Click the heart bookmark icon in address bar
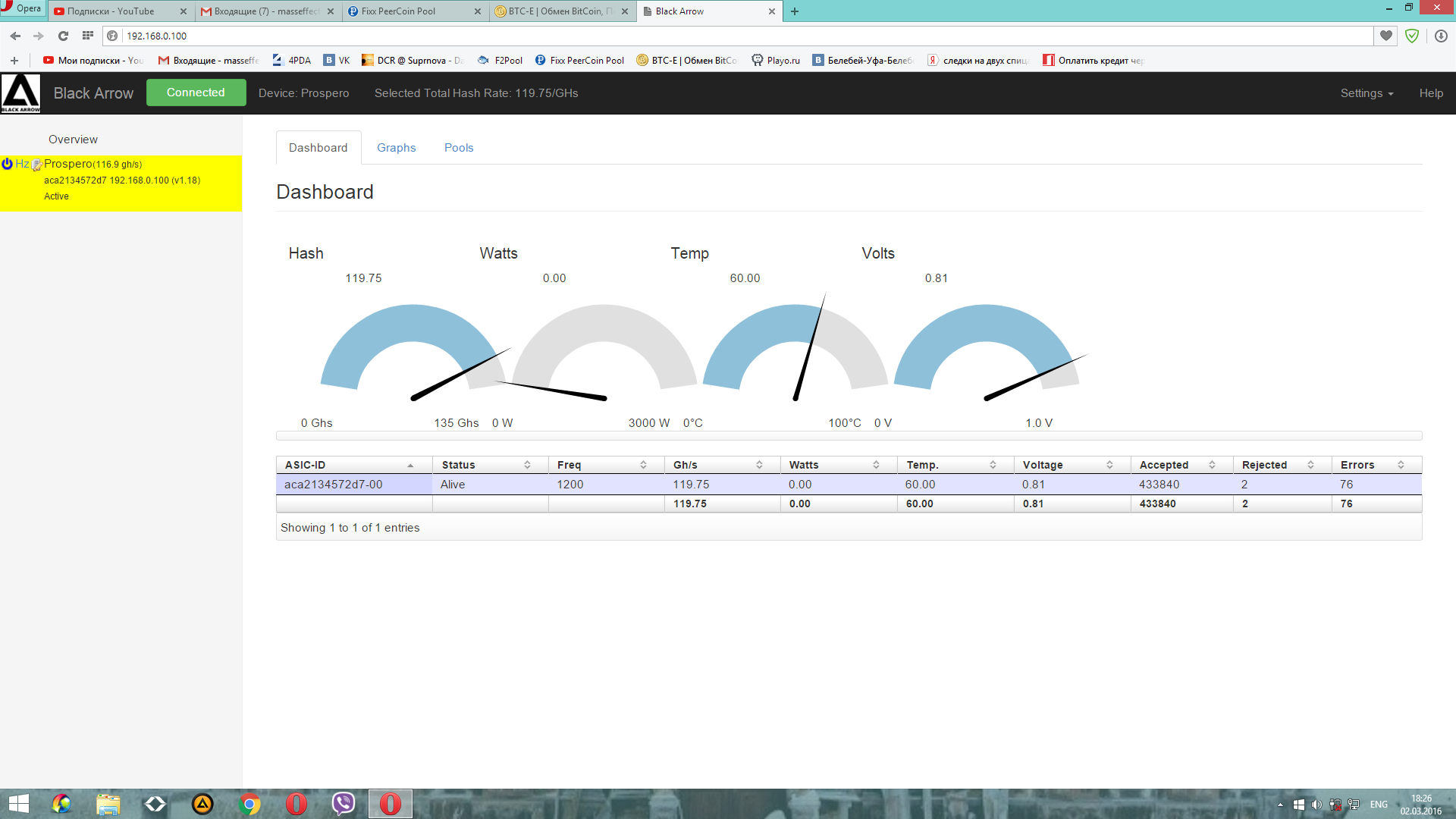 1386,36
